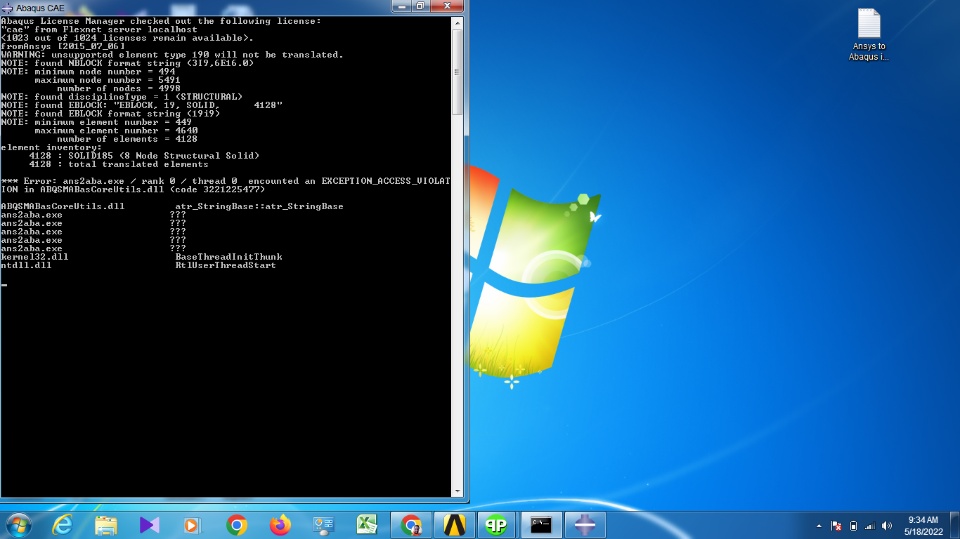
Task: Open Visual Studio from the taskbar
Action: point(149,525)
